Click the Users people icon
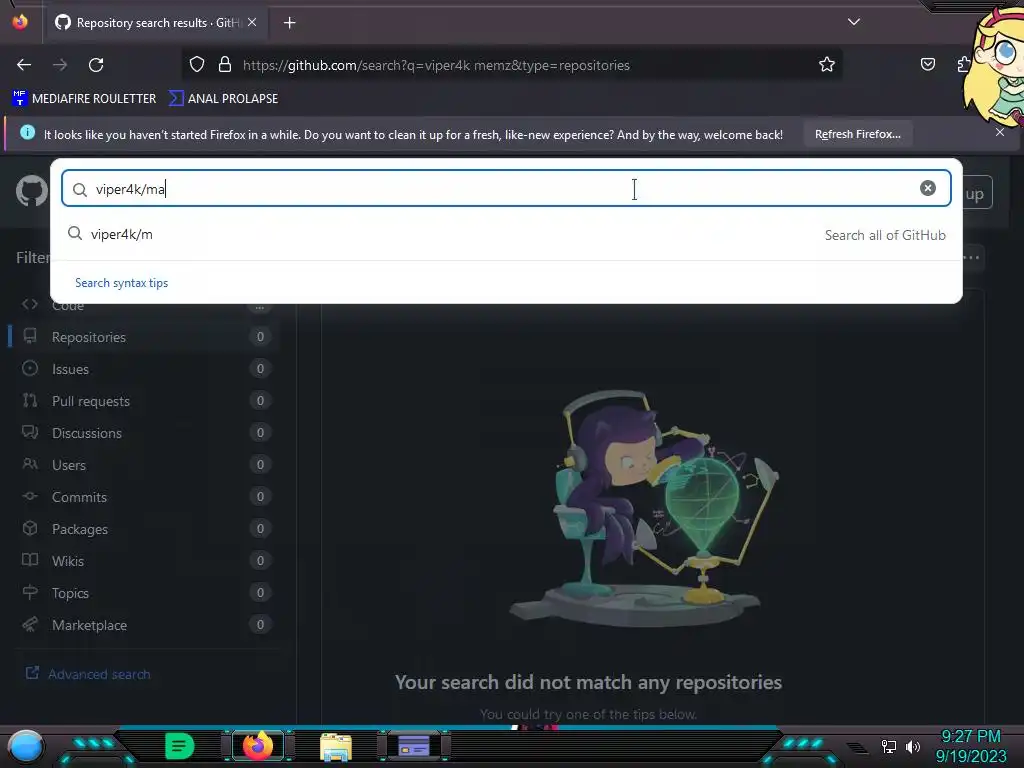Image resolution: width=1024 pixels, height=768 pixels. tap(30, 464)
